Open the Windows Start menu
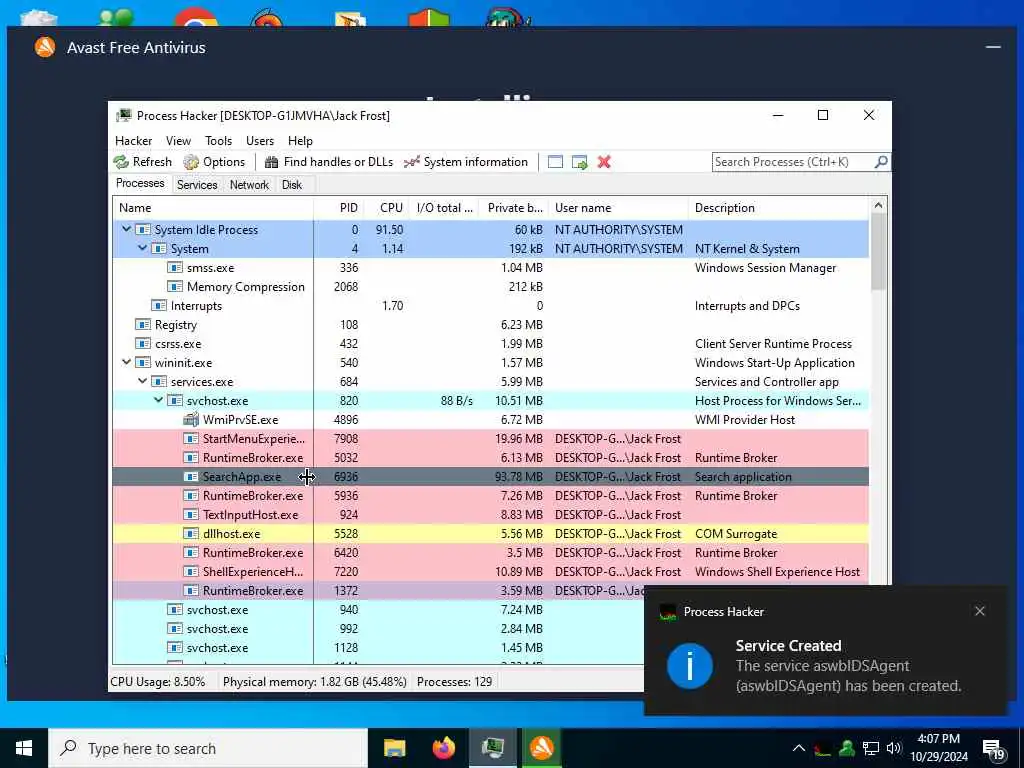 (24, 748)
